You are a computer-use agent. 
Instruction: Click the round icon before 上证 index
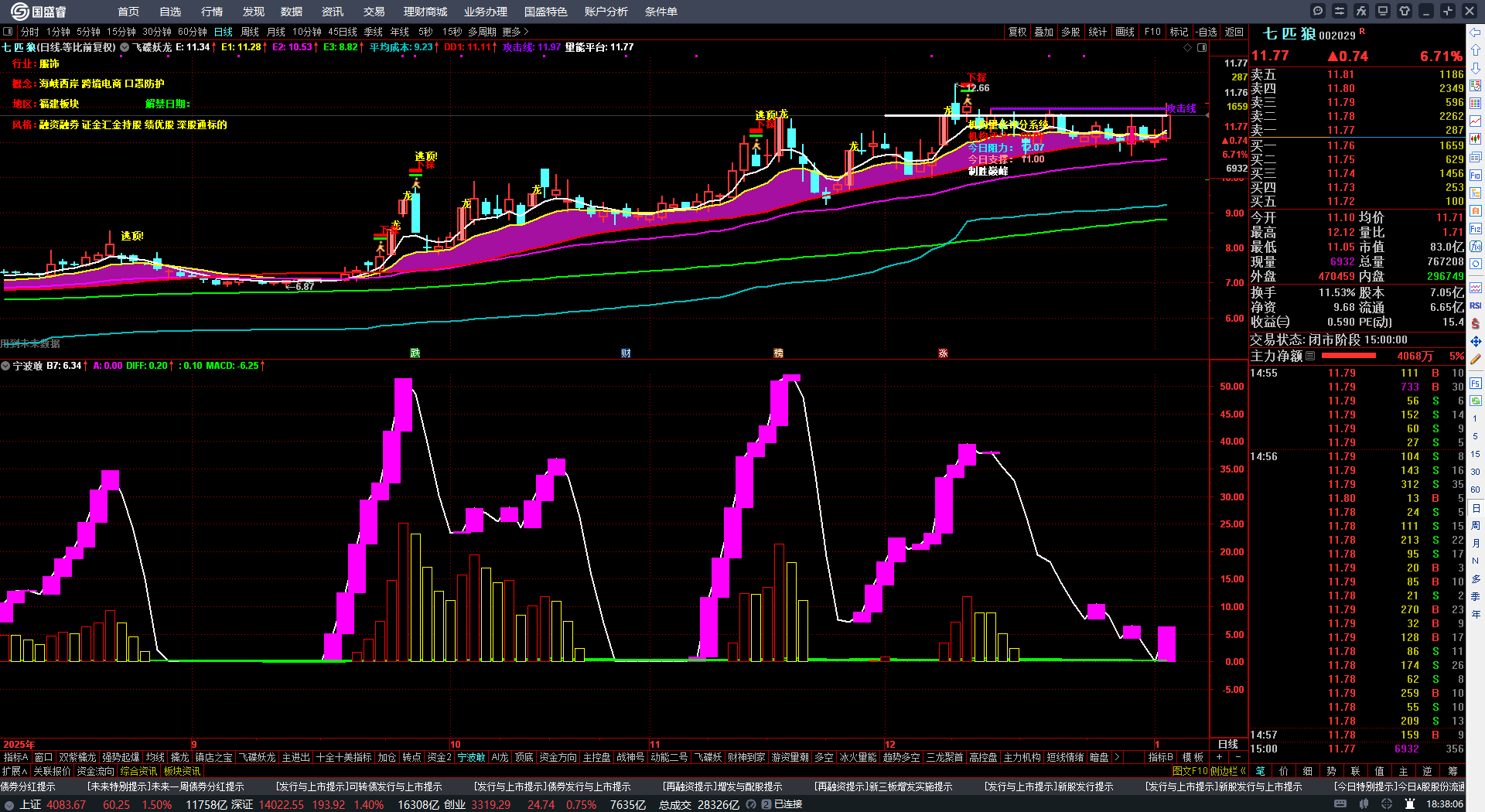[9, 804]
